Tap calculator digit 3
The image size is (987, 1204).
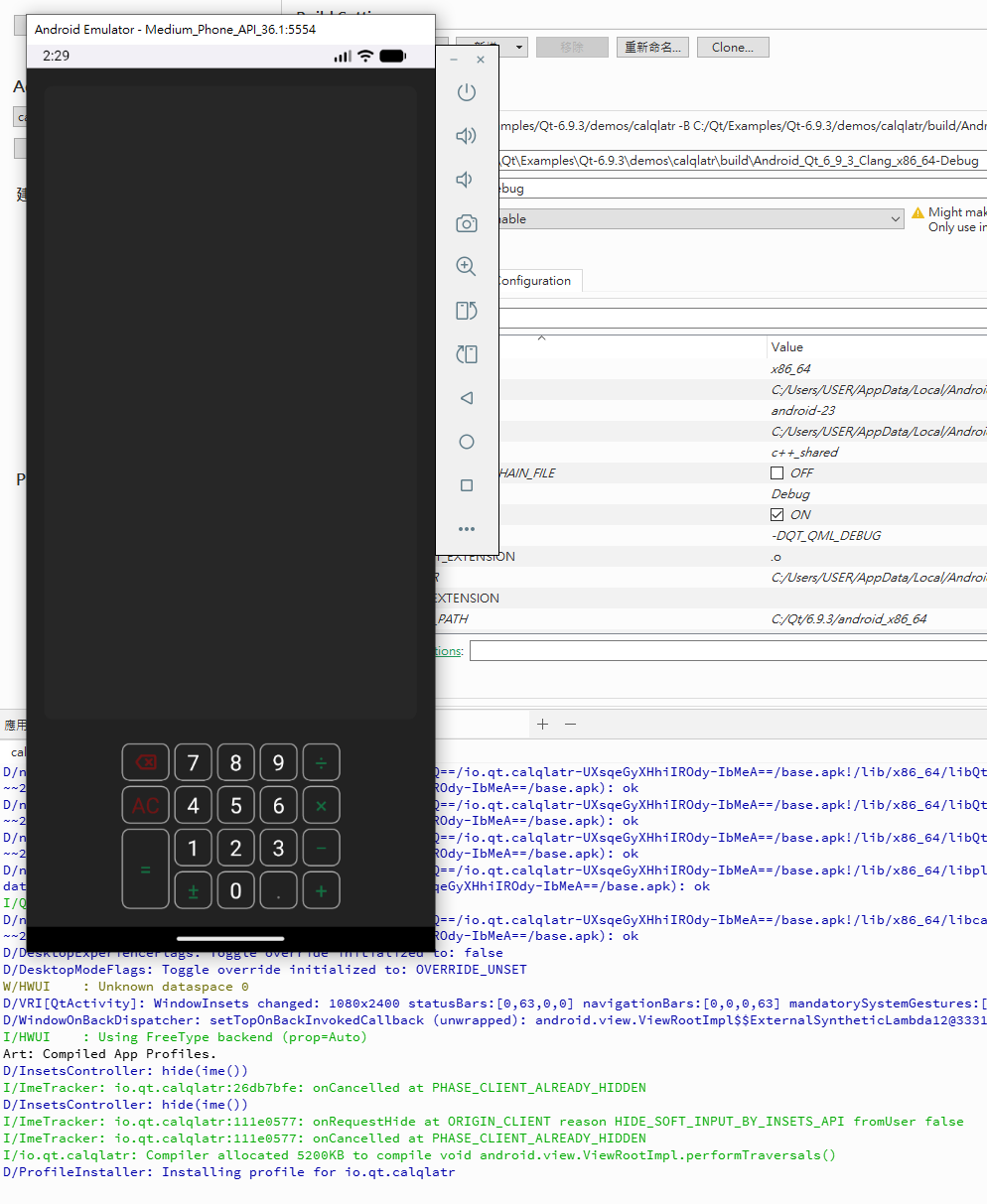(278, 848)
